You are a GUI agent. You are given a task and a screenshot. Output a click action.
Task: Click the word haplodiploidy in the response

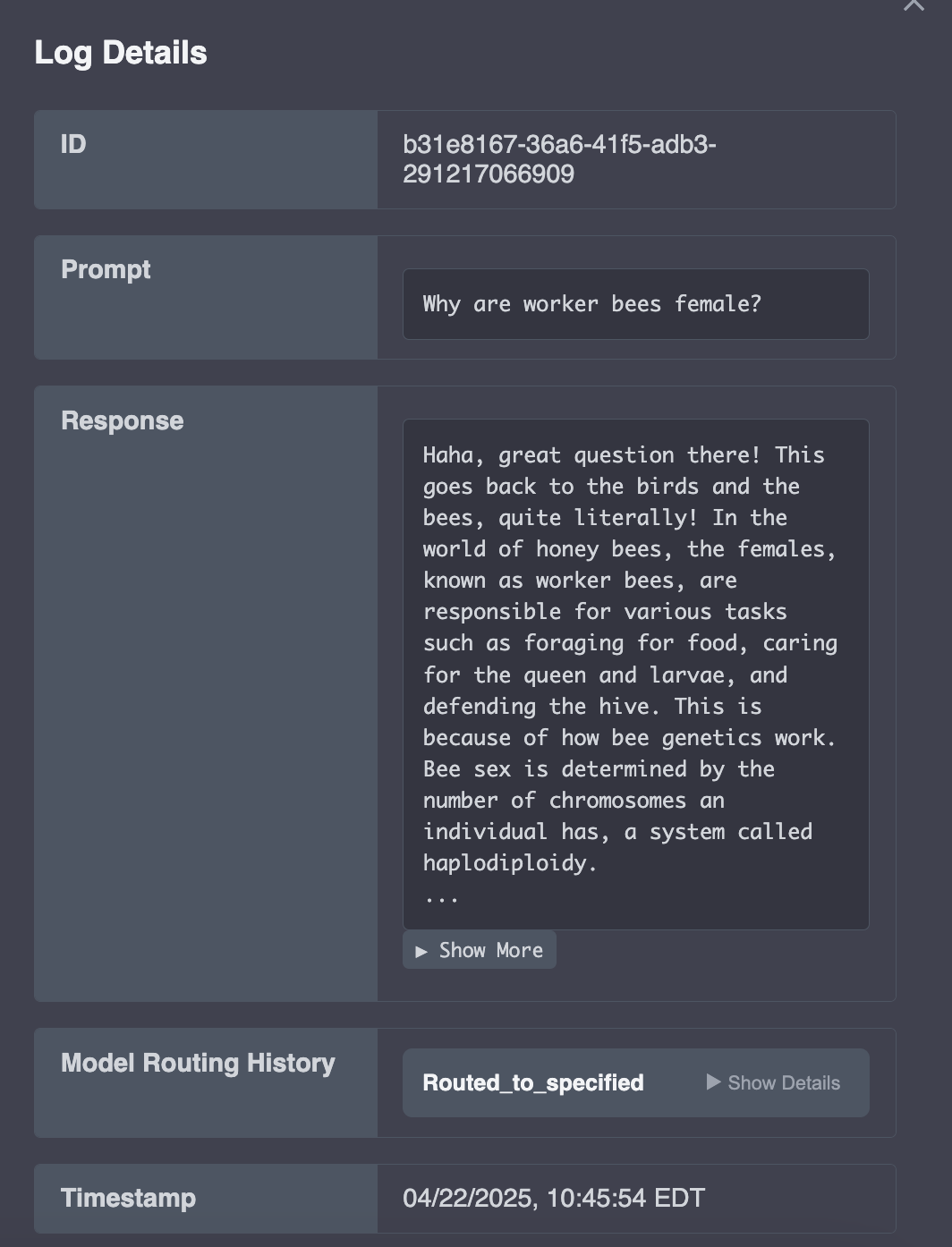pyautogui.click(x=510, y=863)
